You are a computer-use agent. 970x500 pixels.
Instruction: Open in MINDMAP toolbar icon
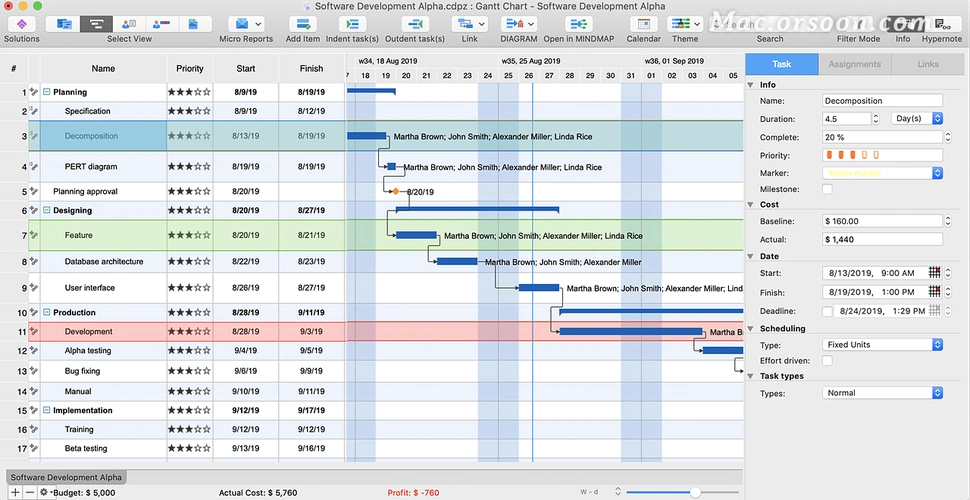[579, 24]
